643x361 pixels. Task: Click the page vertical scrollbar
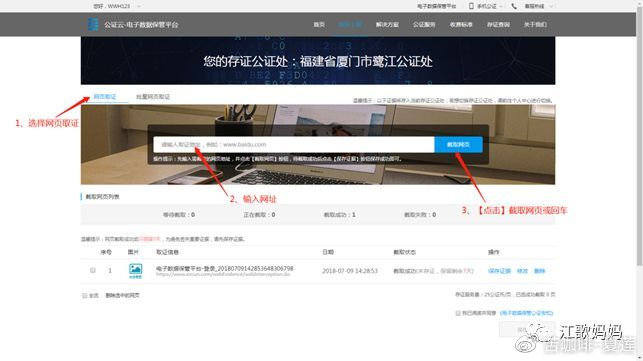640,135
